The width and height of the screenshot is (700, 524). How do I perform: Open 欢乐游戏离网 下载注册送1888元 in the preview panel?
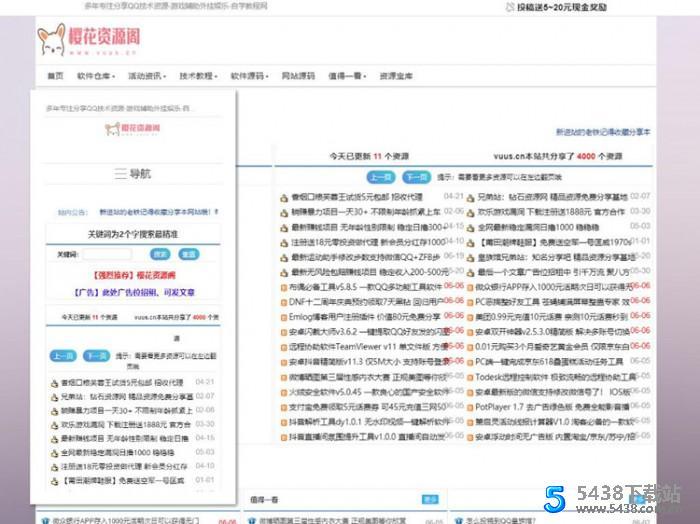click(126, 424)
